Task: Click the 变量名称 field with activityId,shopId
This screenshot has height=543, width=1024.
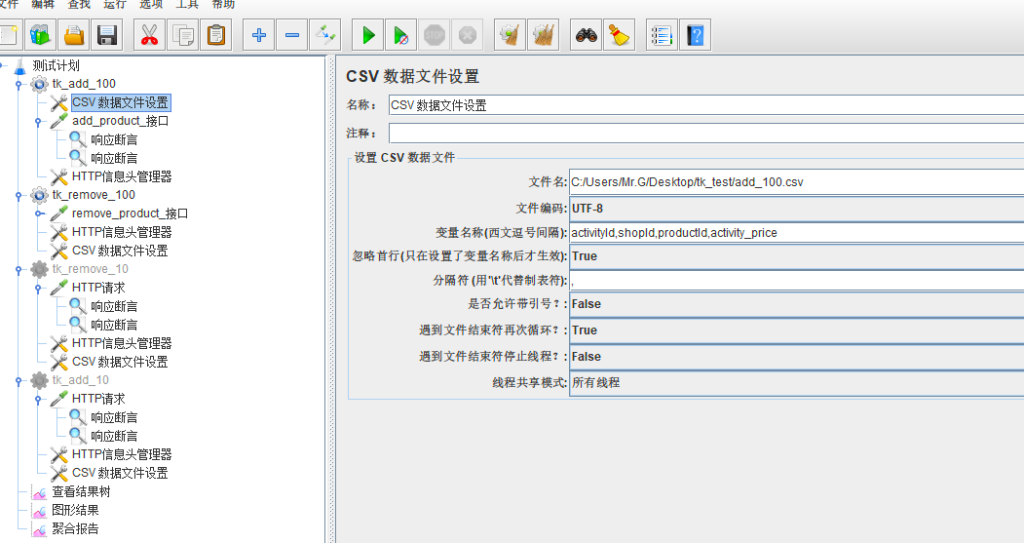Action: (x=796, y=233)
